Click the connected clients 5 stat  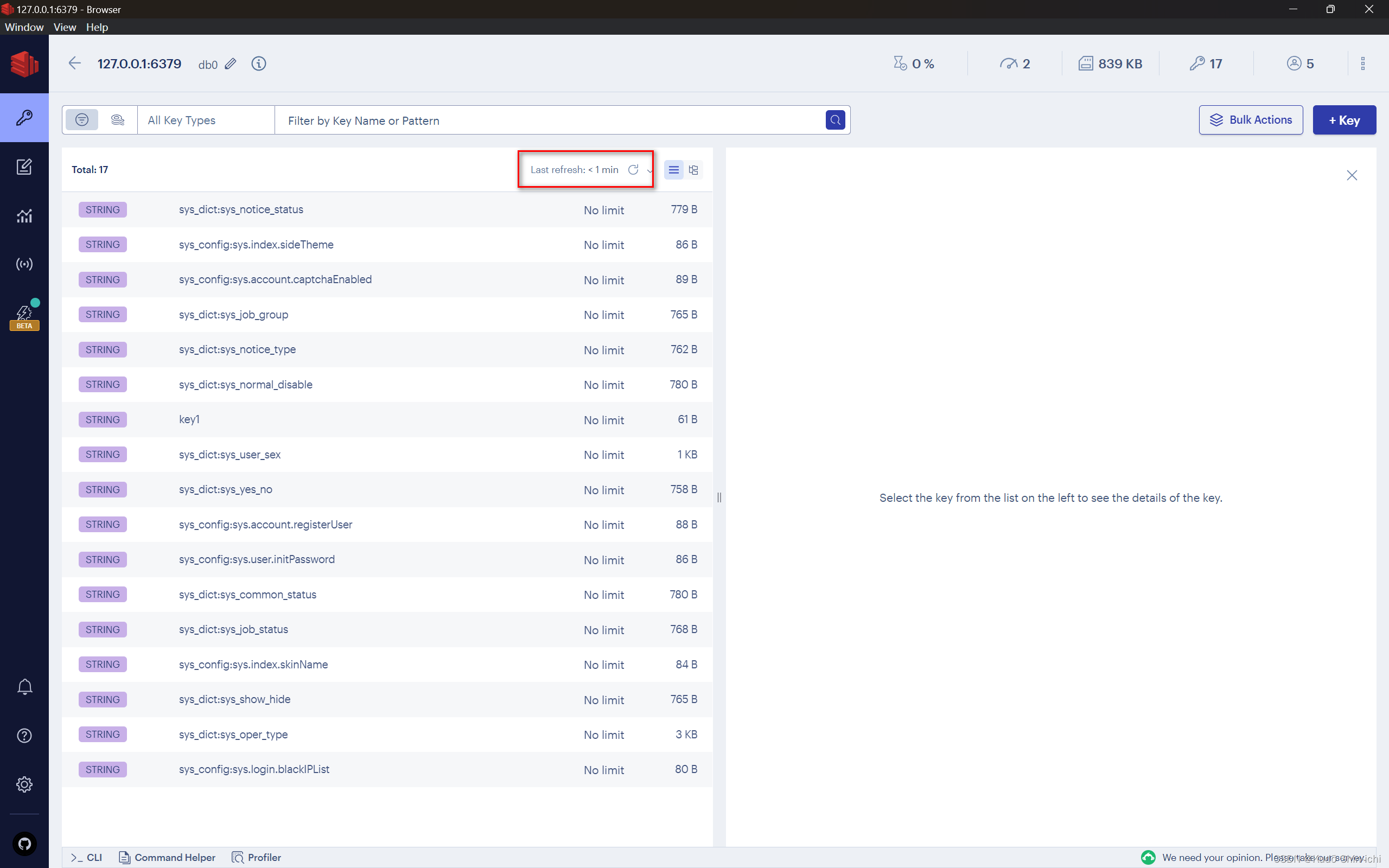point(1300,63)
